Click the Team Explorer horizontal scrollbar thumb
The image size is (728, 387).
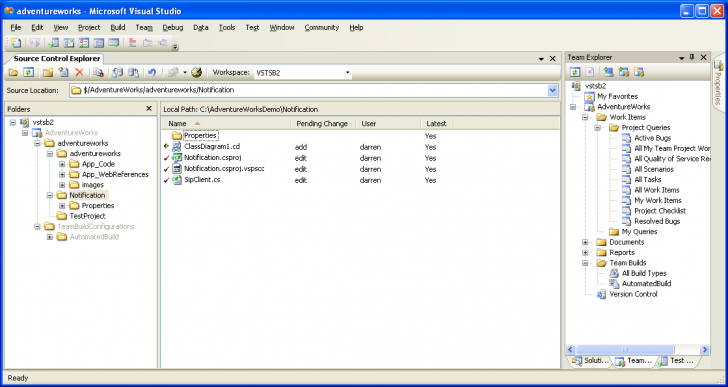[x=626, y=349]
